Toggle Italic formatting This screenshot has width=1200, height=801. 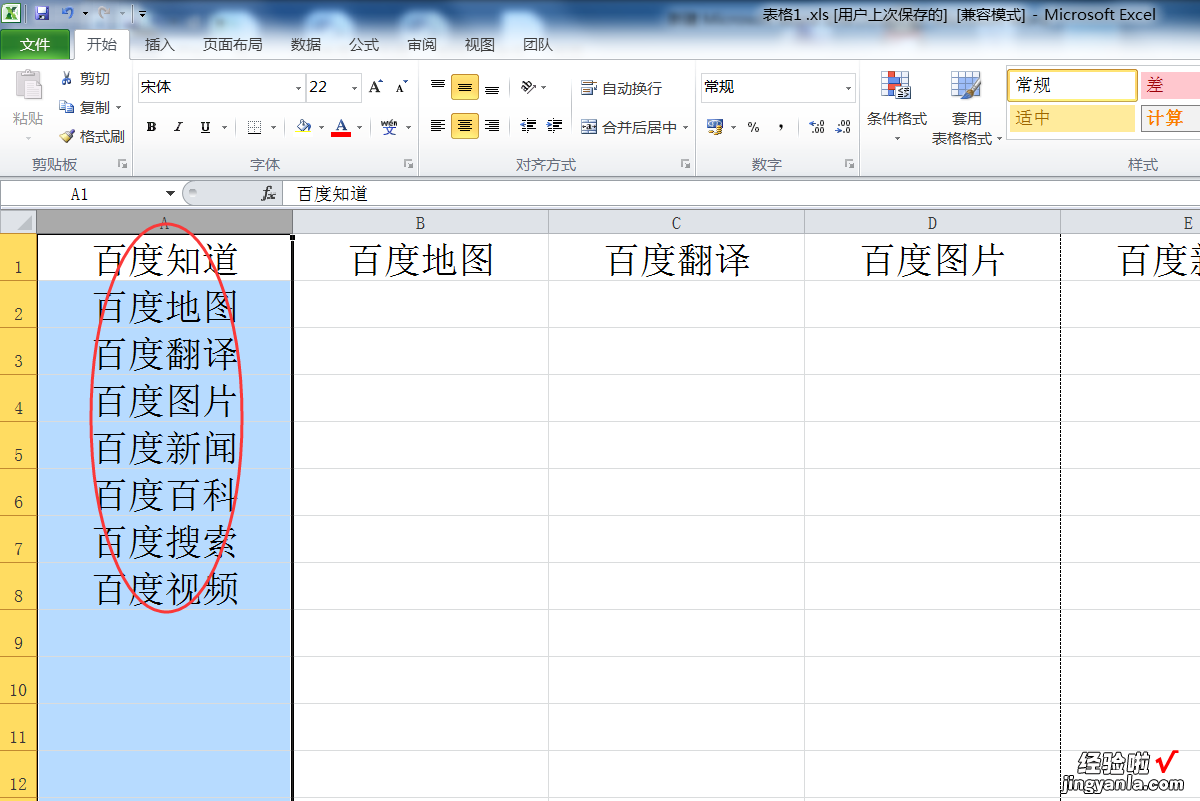[178, 127]
